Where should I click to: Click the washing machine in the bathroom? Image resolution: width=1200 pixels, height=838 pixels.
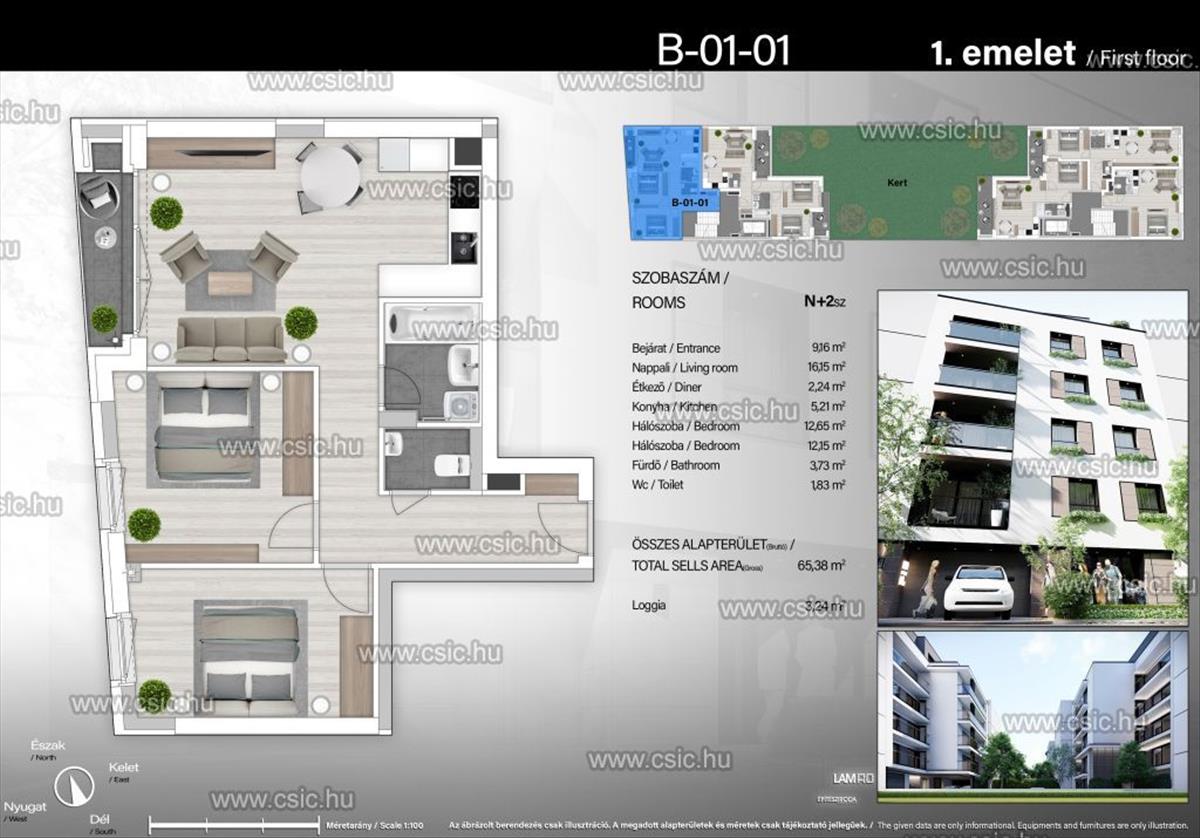(x=461, y=405)
